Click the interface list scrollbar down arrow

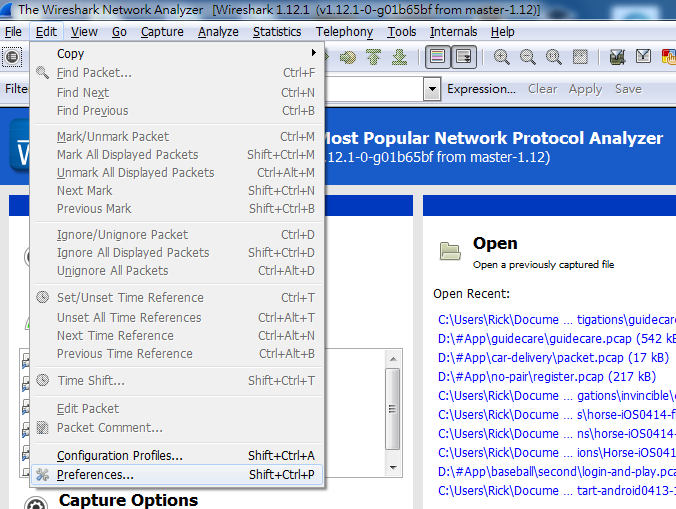pos(393,468)
